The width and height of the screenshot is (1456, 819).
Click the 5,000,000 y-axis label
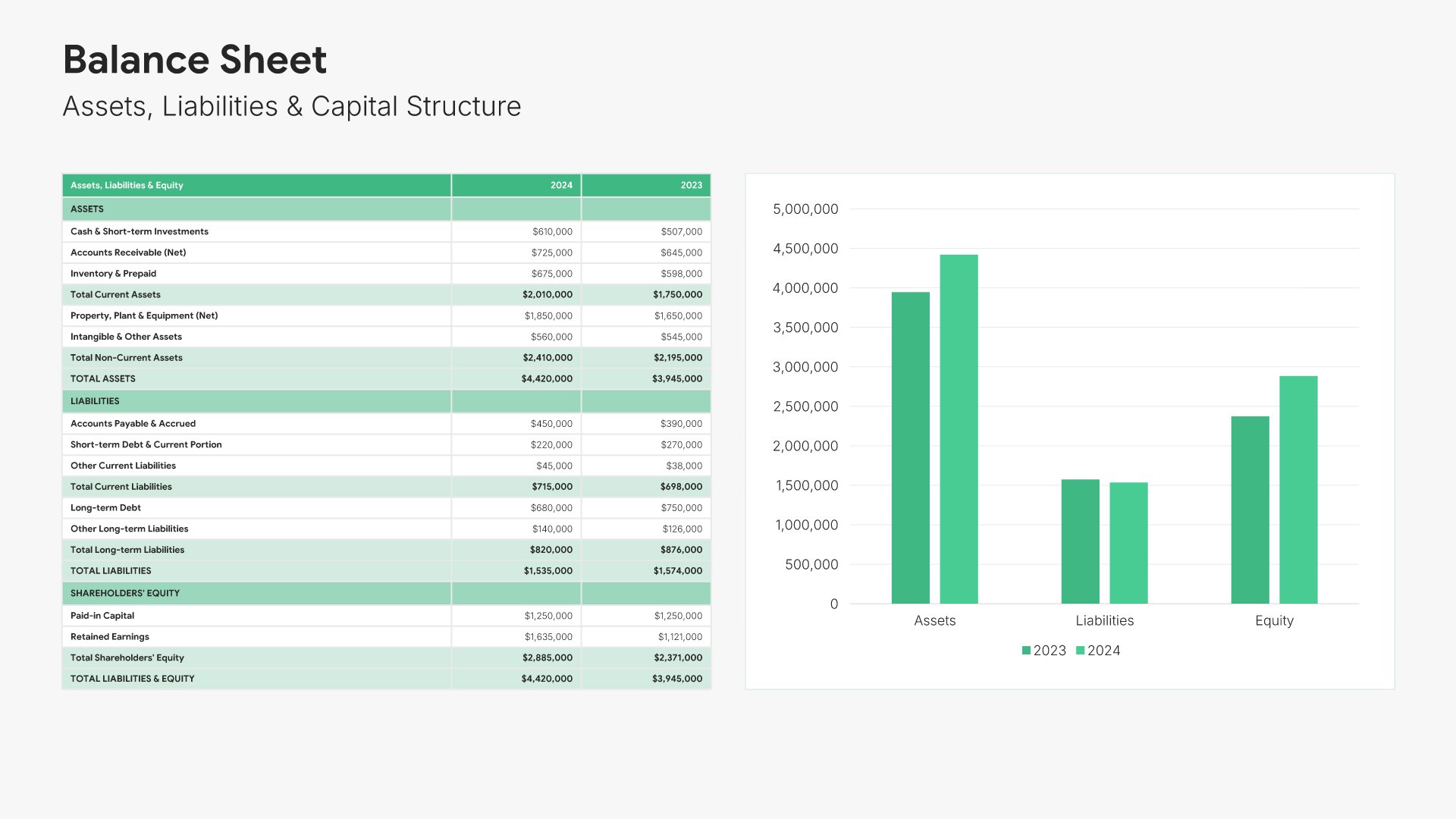tap(805, 209)
